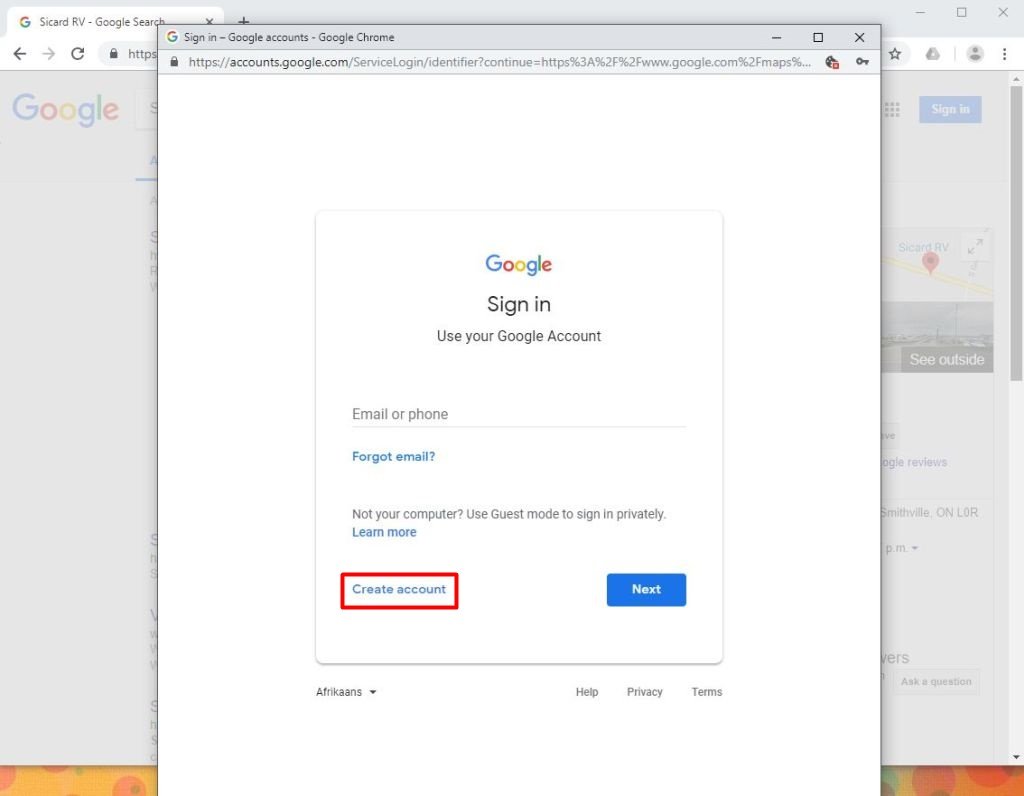Click the blocked cookies icon in popup address bar
Image resolution: width=1024 pixels, height=796 pixels.
[832, 62]
